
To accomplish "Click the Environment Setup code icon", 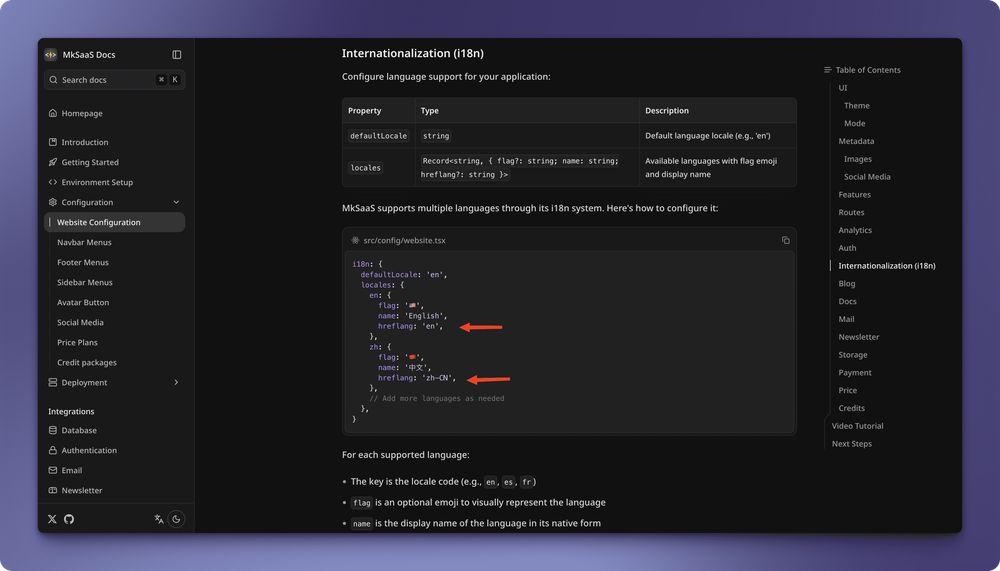I will pyautogui.click(x=53, y=182).
